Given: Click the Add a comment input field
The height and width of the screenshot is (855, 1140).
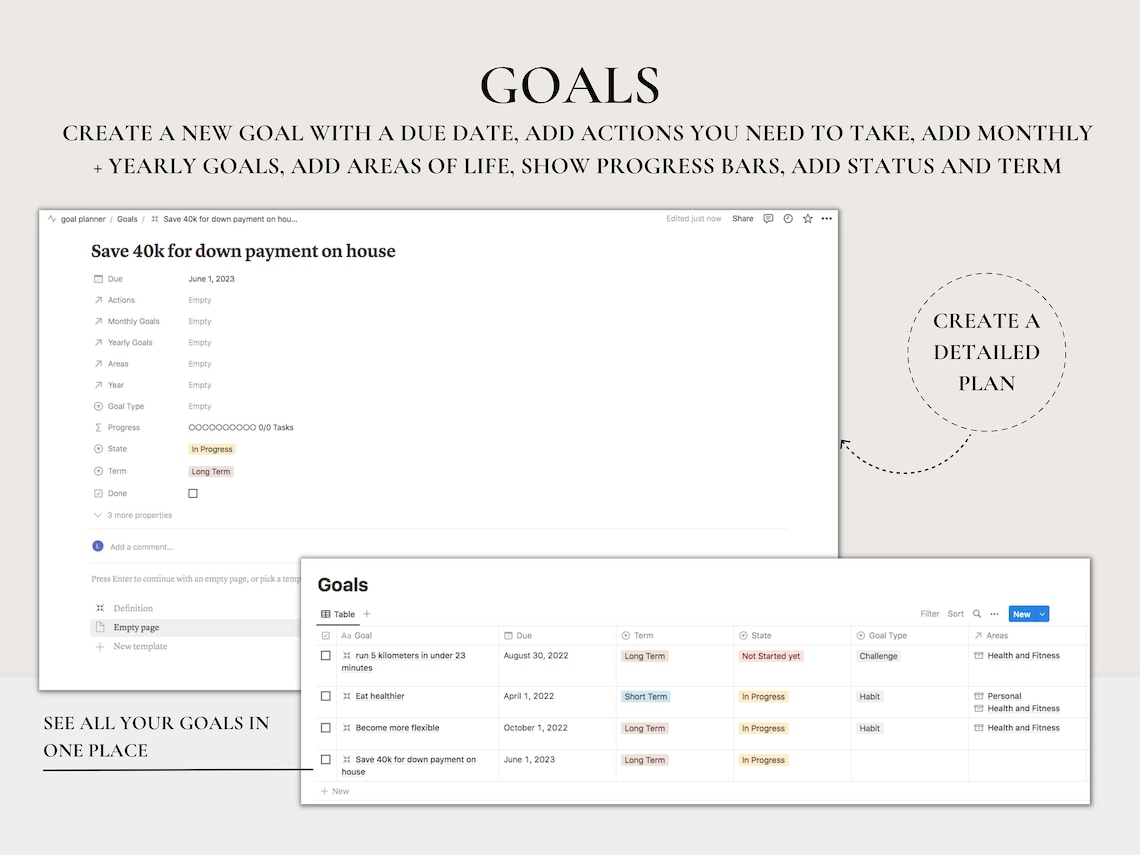Looking at the screenshot, I should click(x=140, y=547).
